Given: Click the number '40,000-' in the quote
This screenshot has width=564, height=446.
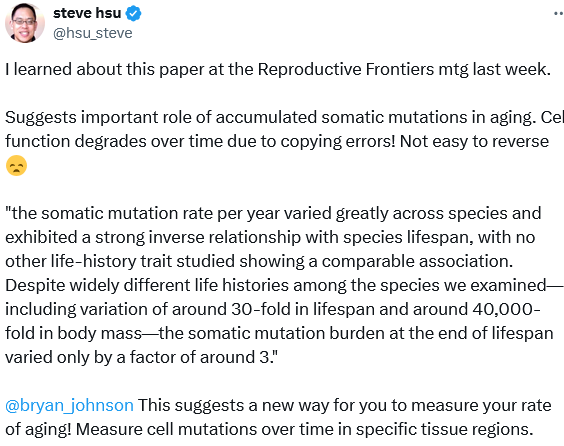Looking at the screenshot, I should click(506, 309).
